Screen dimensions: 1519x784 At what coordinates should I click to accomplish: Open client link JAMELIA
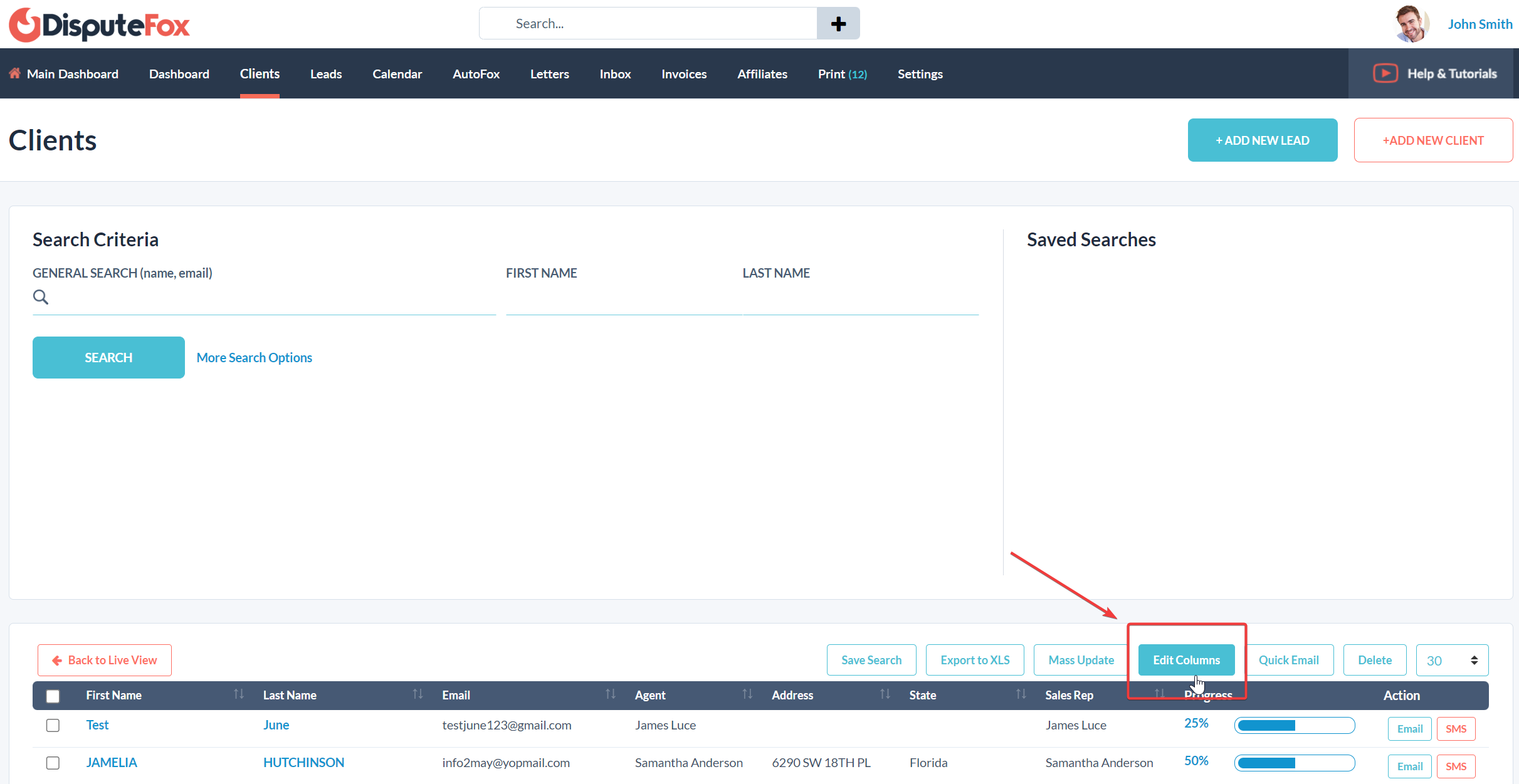[x=112, y=763]
